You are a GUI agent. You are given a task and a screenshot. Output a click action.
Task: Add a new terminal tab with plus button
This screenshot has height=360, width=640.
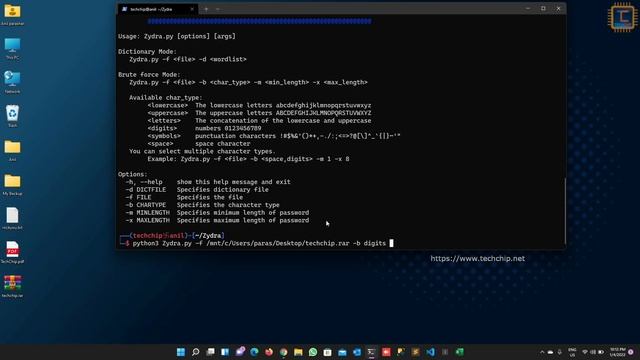(x=206, y=9)
